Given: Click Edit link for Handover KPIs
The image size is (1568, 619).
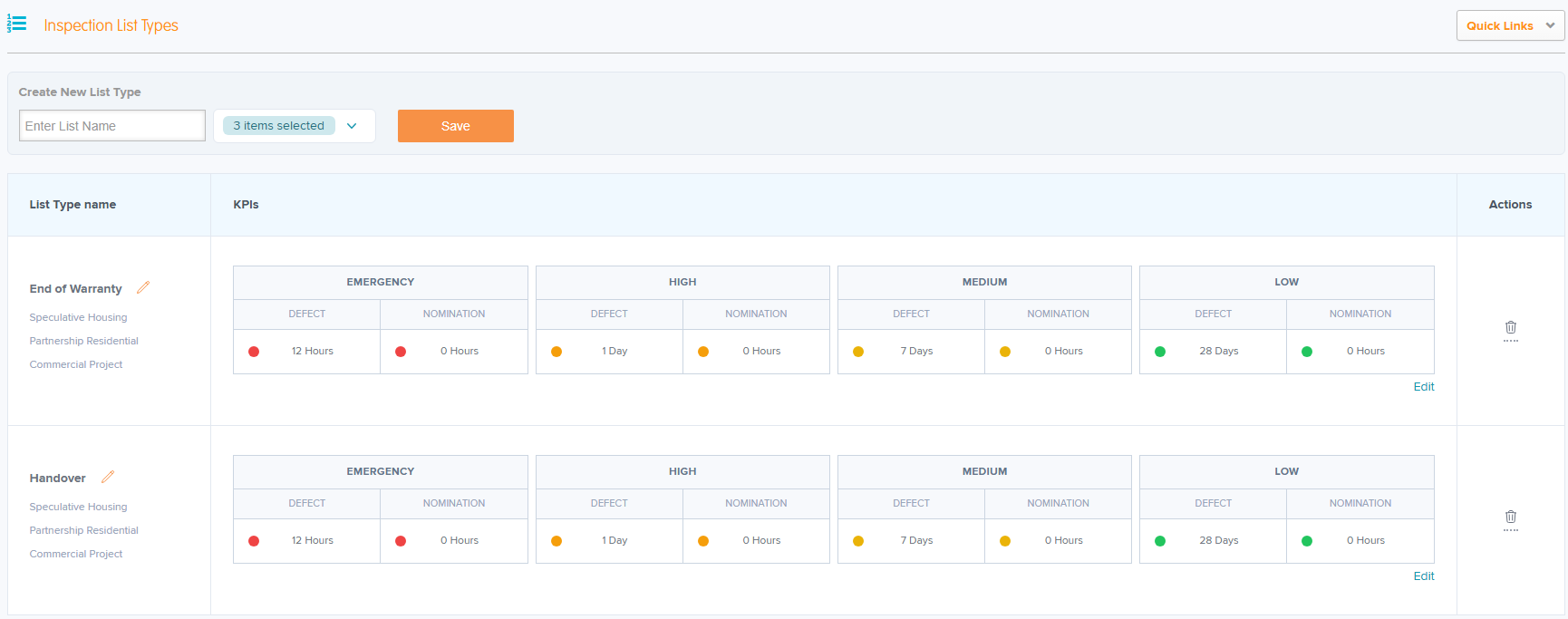Looking at the screenshot, I should tap(1424, 576).
